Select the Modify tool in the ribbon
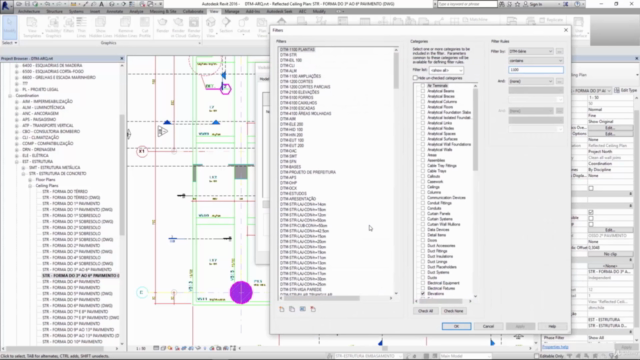 pyautogui.click(x=9, y=27)
